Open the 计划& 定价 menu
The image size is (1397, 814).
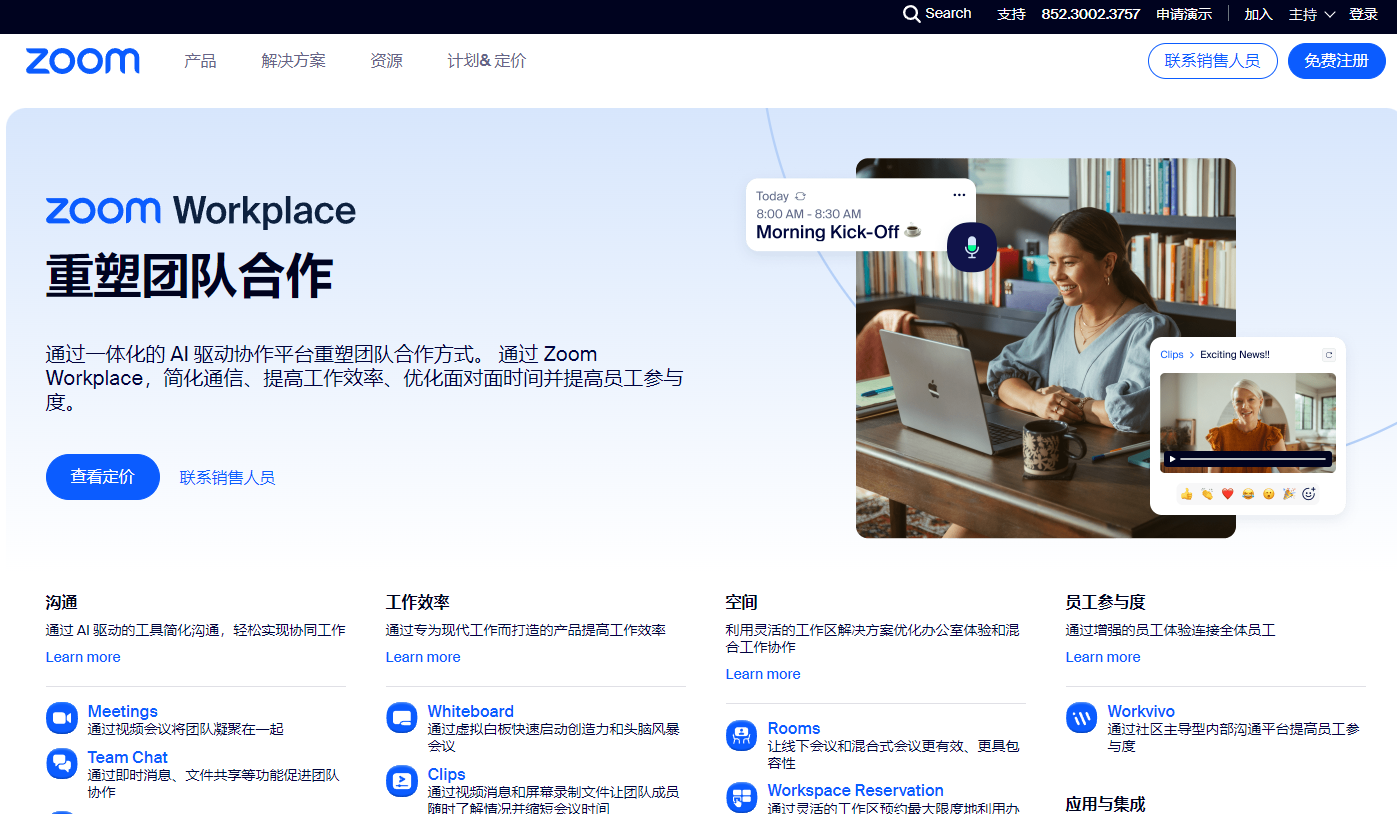pos(486,61)
